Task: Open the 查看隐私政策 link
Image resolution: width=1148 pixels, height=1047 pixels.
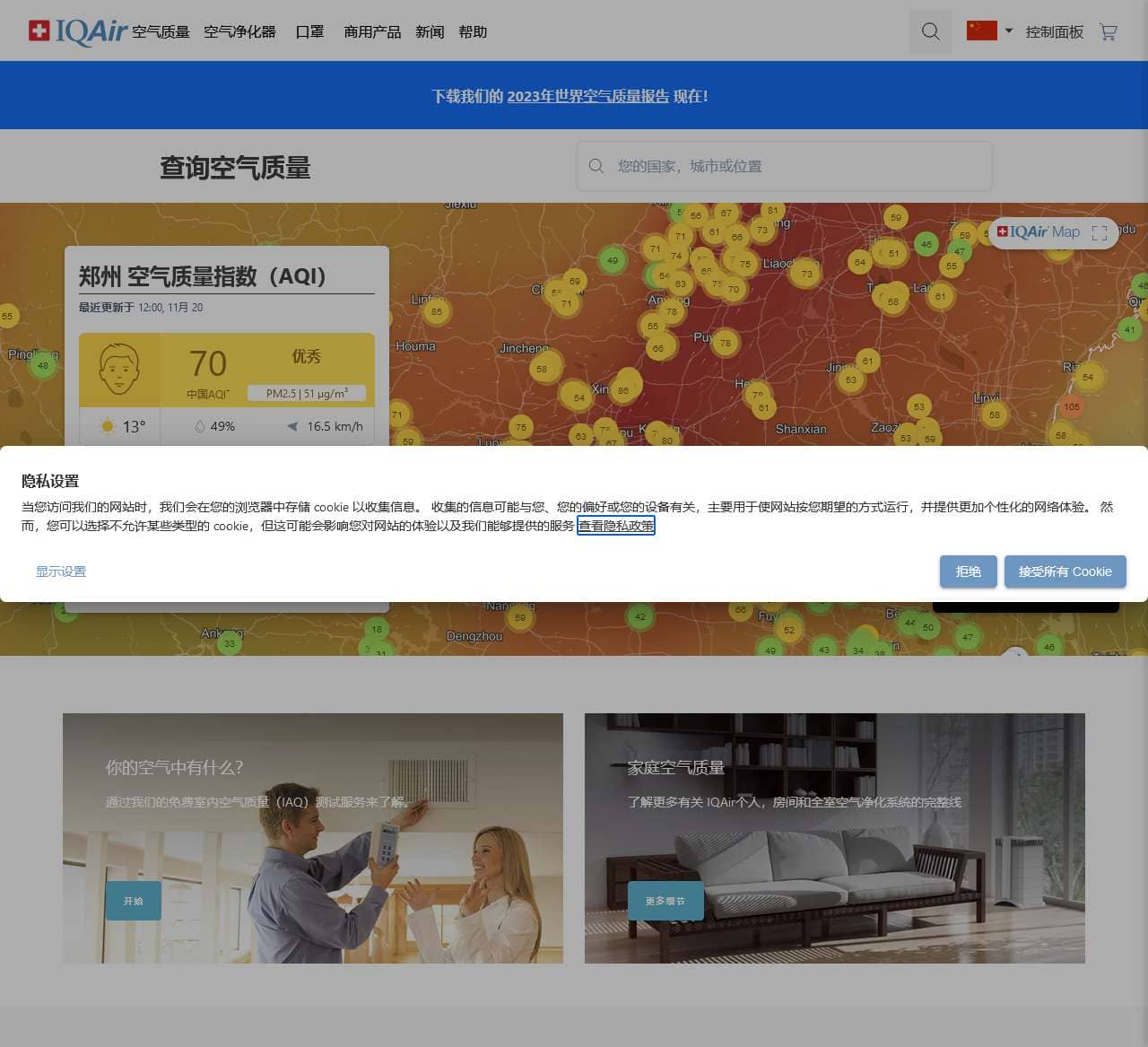Action: point(616,526)
